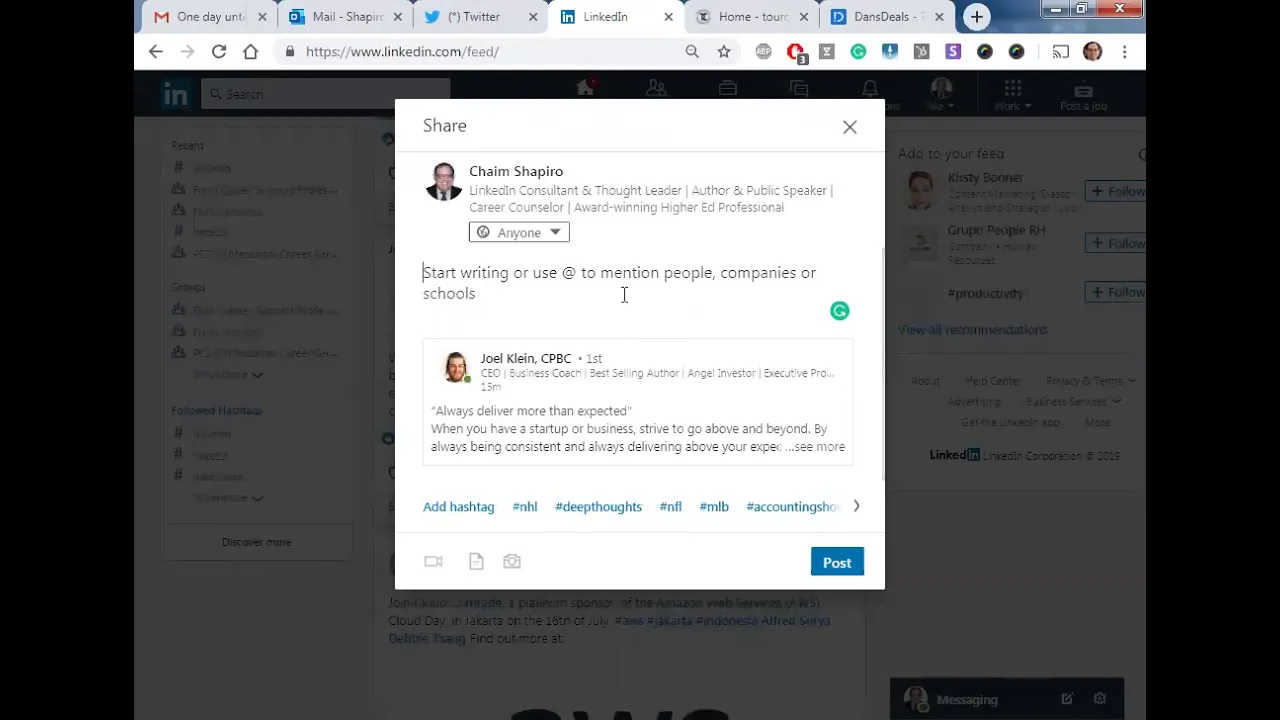Click View all recommendations
Viewport: 1280px width, 720px height.
pos(972,330)
